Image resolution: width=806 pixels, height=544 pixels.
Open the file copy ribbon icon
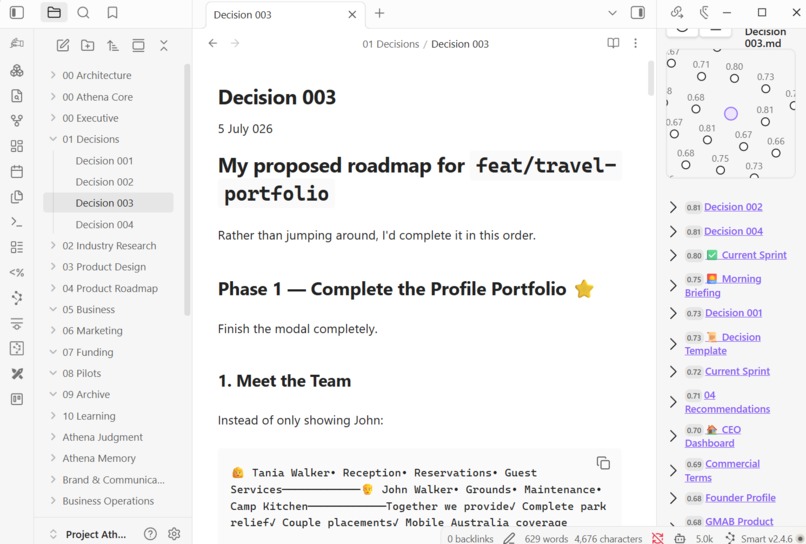(x=17, y=196)
